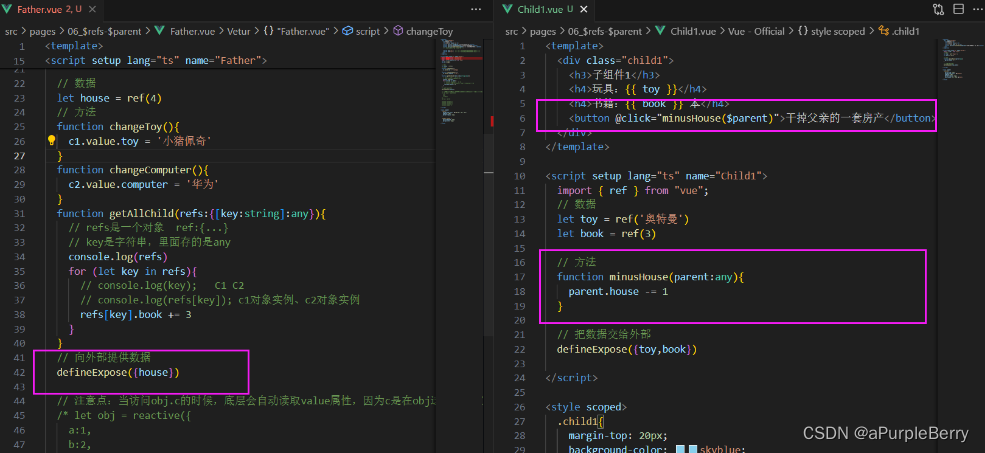Screen dimensions: 985x453
Task: Click line number 42 in Father.vue
Action: 19,372
